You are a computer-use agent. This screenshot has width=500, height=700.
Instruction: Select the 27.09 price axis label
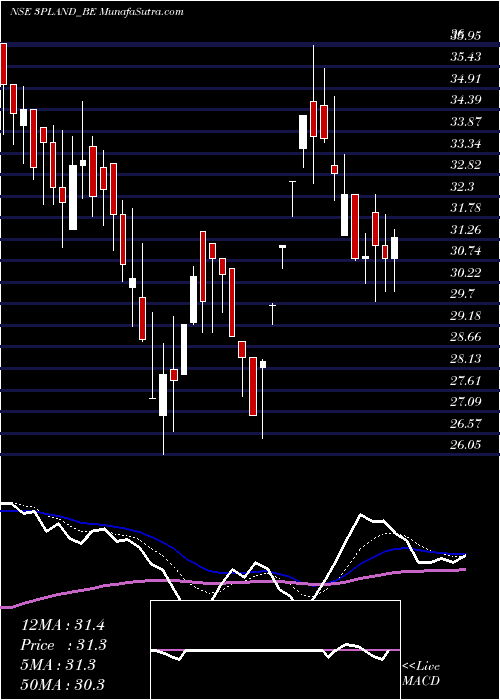(466, 402)
